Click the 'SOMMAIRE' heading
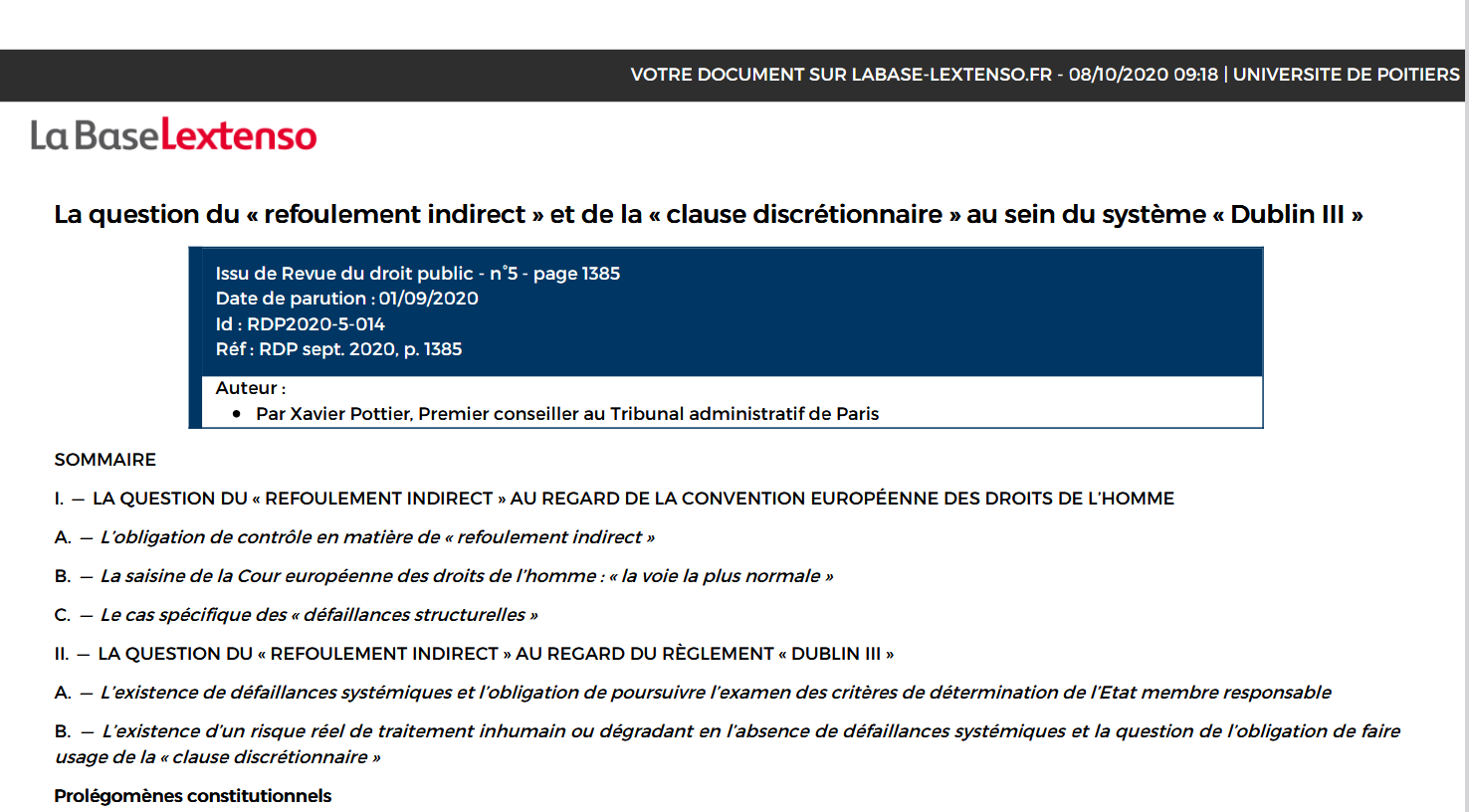 click(x=105, y=460)
